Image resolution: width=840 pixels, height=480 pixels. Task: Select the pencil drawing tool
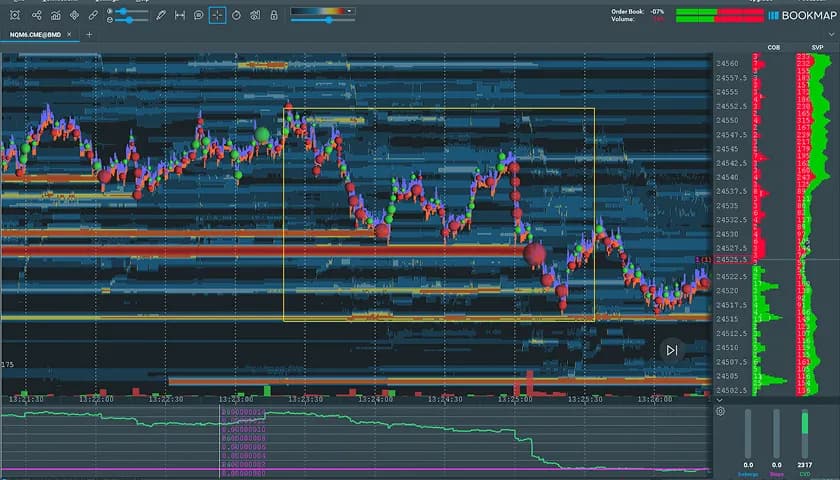161,16
